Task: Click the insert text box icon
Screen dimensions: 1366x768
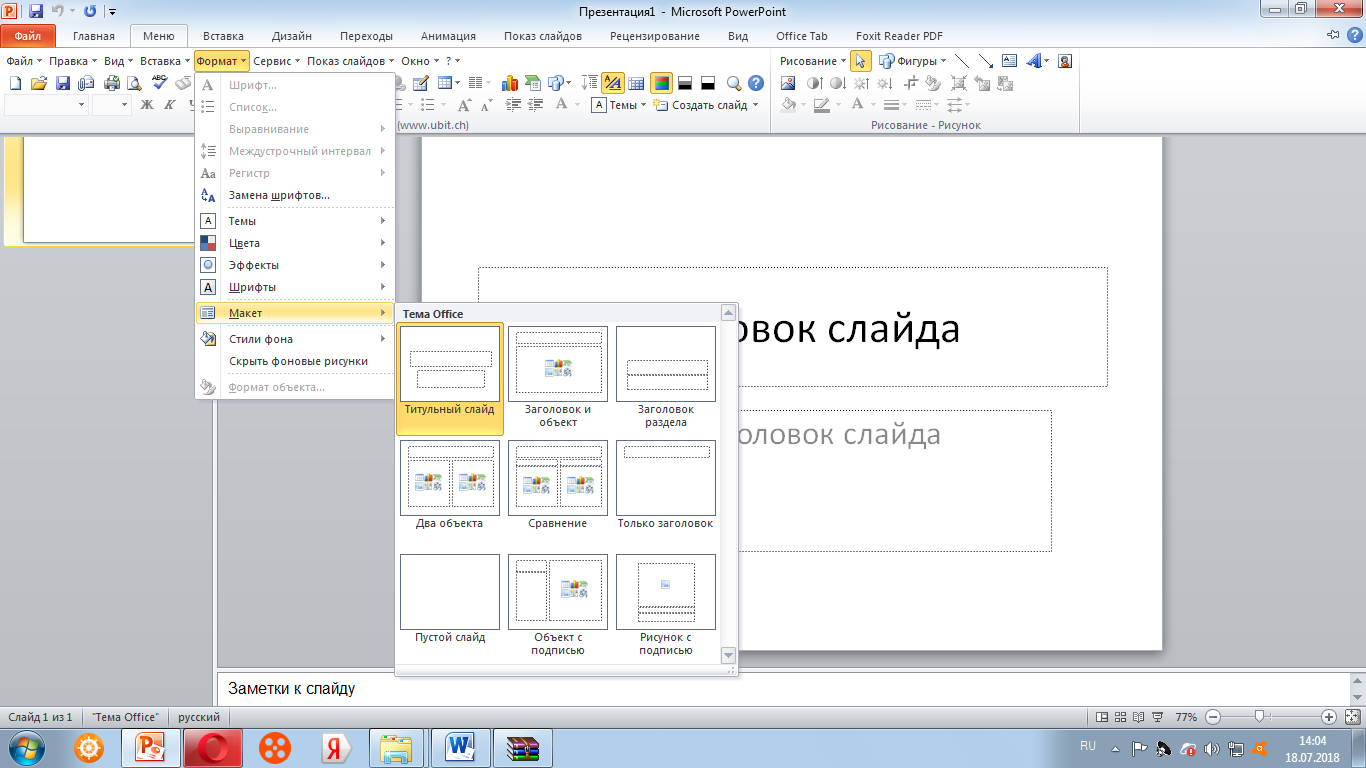Action: (1009, 61)
